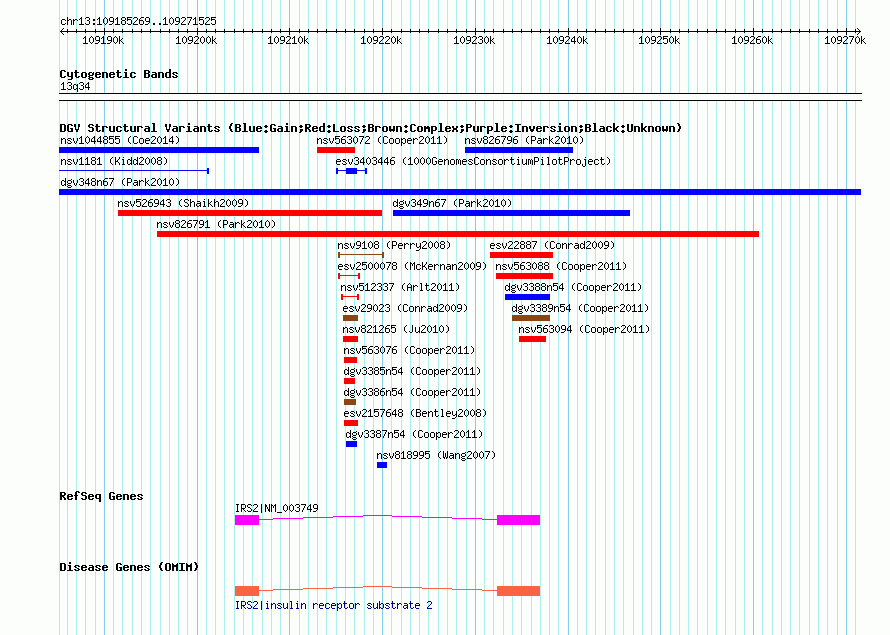Click the 109220k ruler tick label
Image resolution: width=890 pixels, height=635 pixels.
click(x=381, y=40)
